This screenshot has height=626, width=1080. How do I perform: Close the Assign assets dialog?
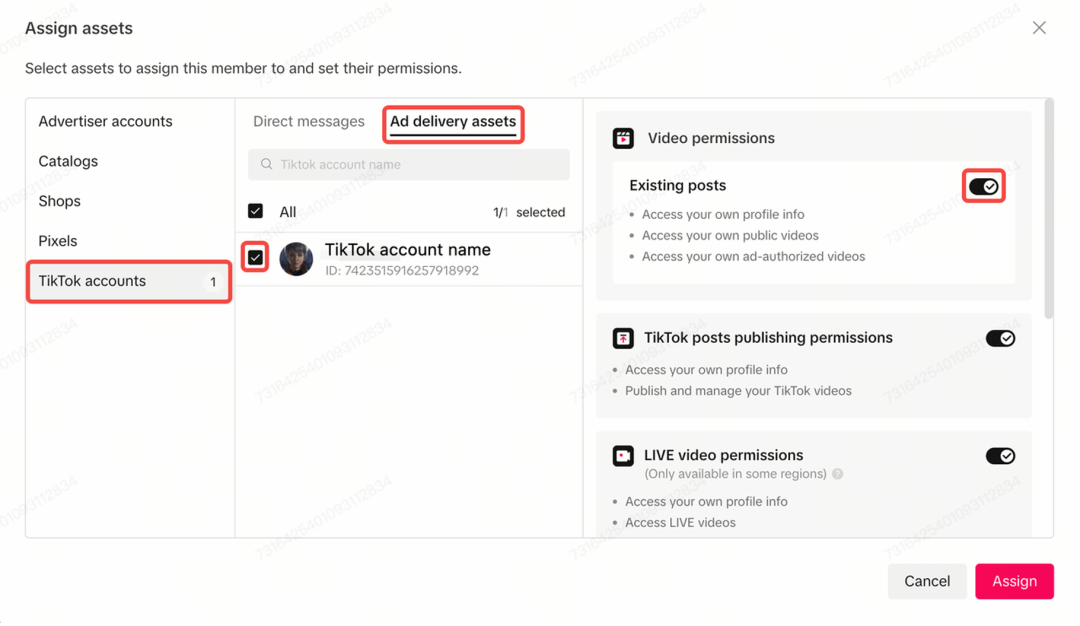(1039, 28)
